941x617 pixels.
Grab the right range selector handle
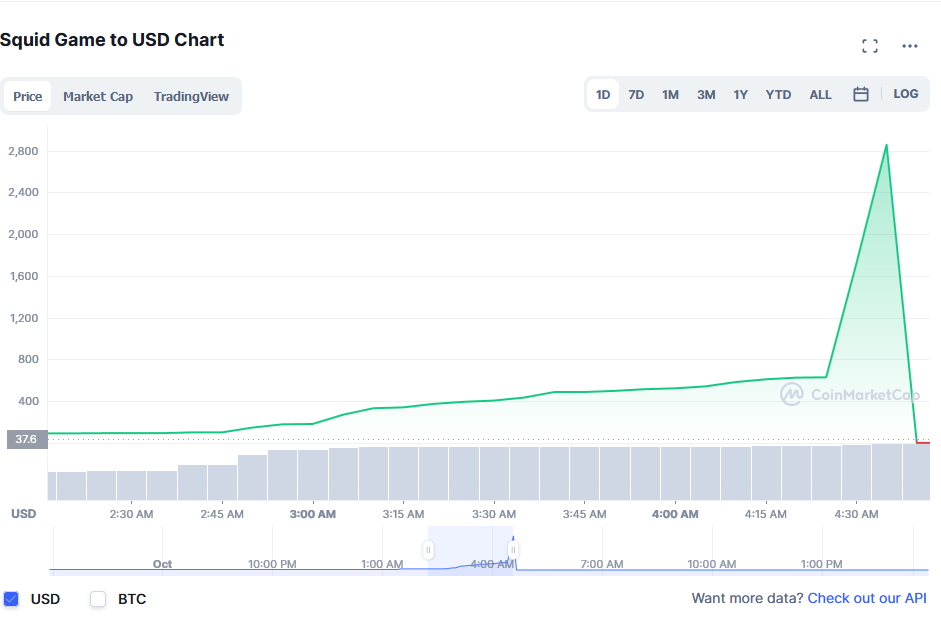(513, 550)
